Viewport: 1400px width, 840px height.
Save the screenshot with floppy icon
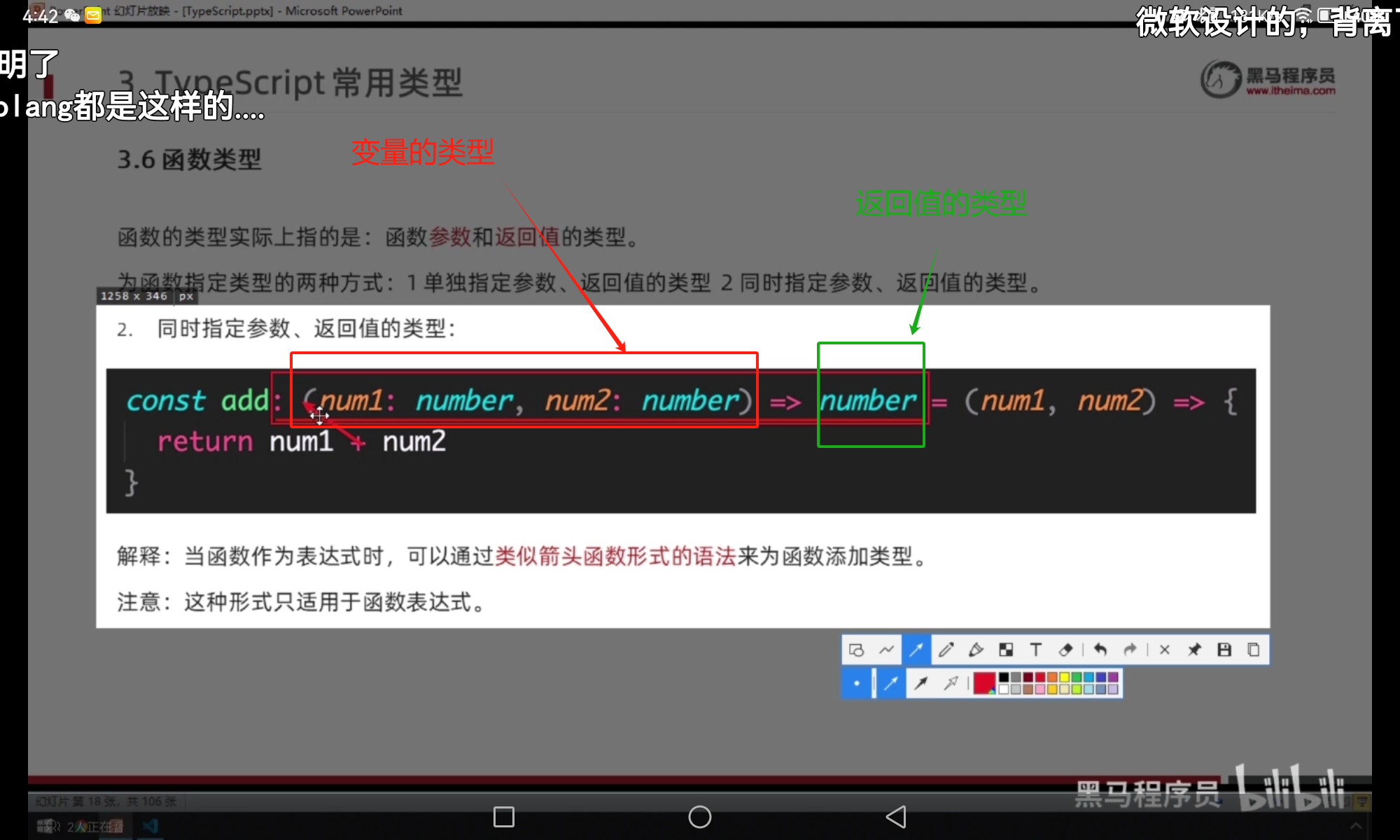coord(1224,650)
